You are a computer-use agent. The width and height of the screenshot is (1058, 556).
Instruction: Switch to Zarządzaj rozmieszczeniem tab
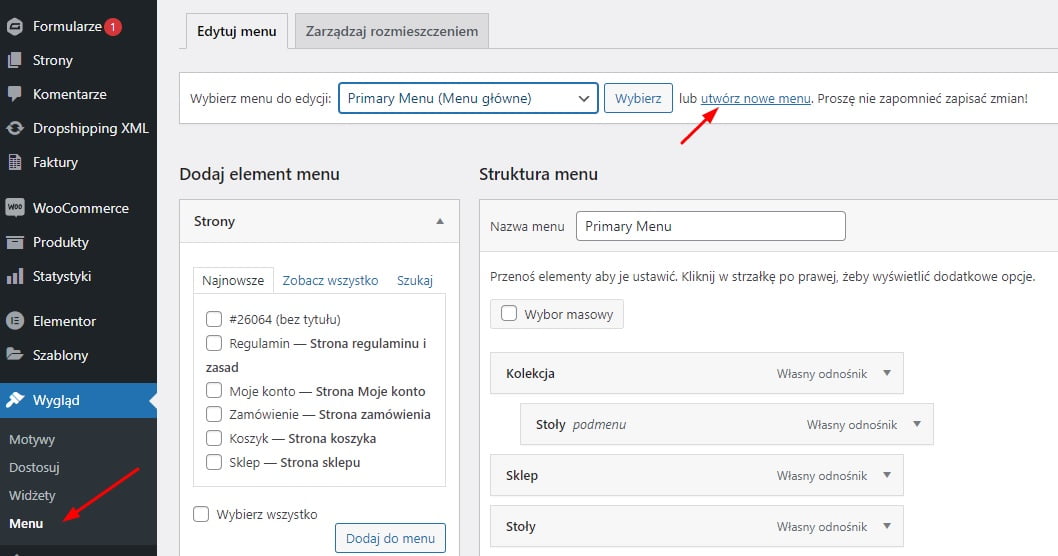[391, 31]
